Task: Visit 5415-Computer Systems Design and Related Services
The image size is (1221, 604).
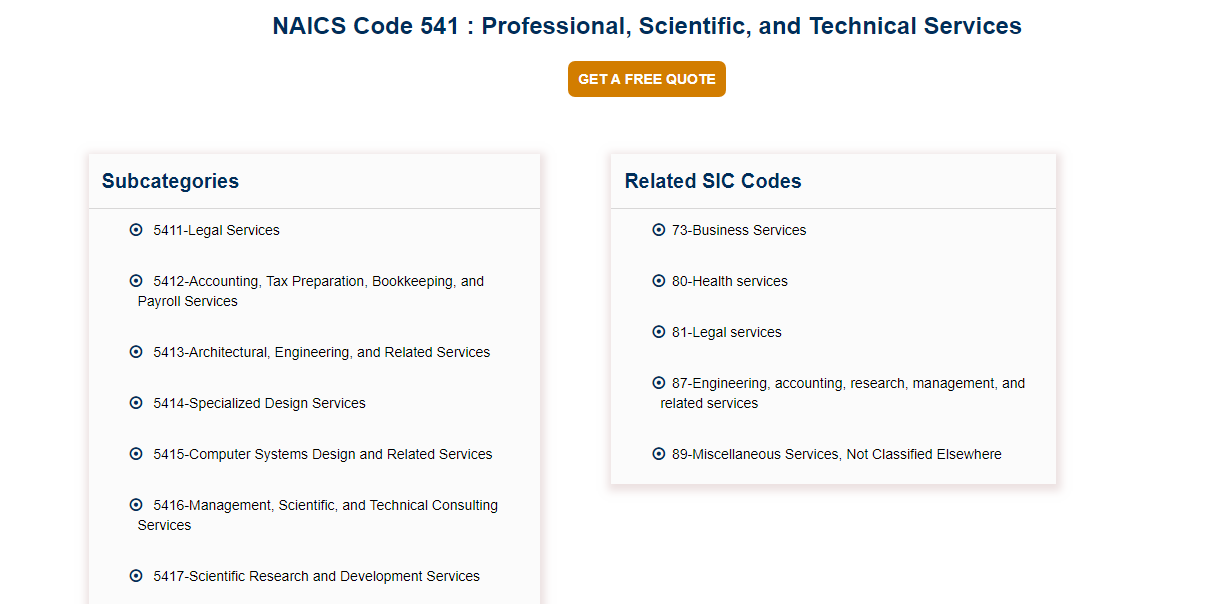Action: tap(323, 454)
